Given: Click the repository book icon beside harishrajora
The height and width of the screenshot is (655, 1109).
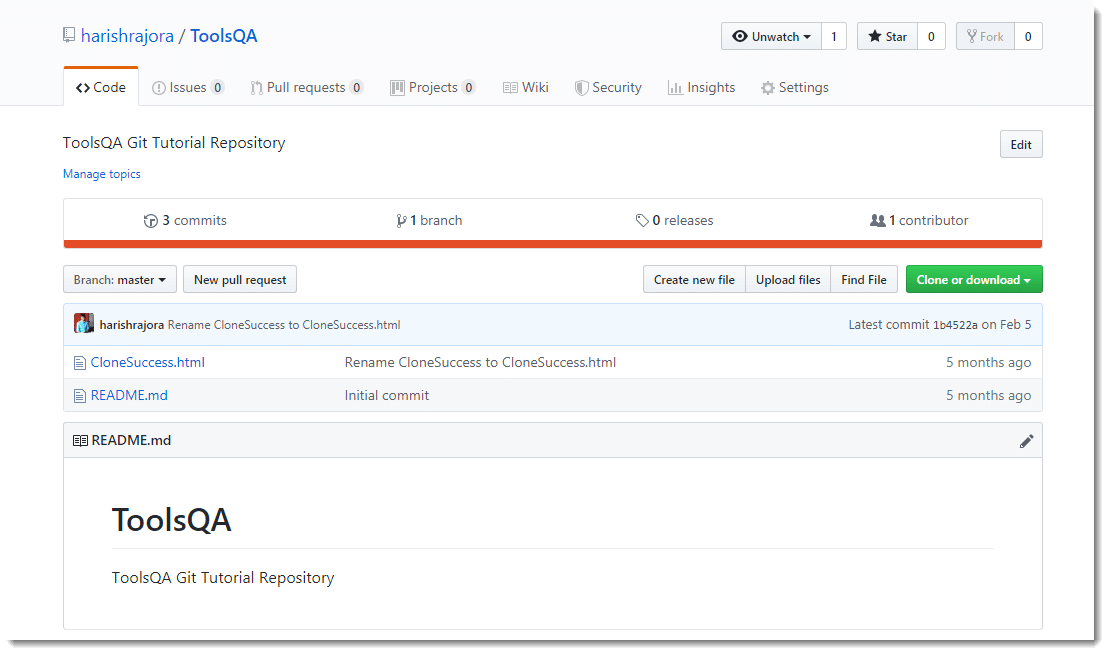Looking at the screenshot, I should [x=69, y=35].
